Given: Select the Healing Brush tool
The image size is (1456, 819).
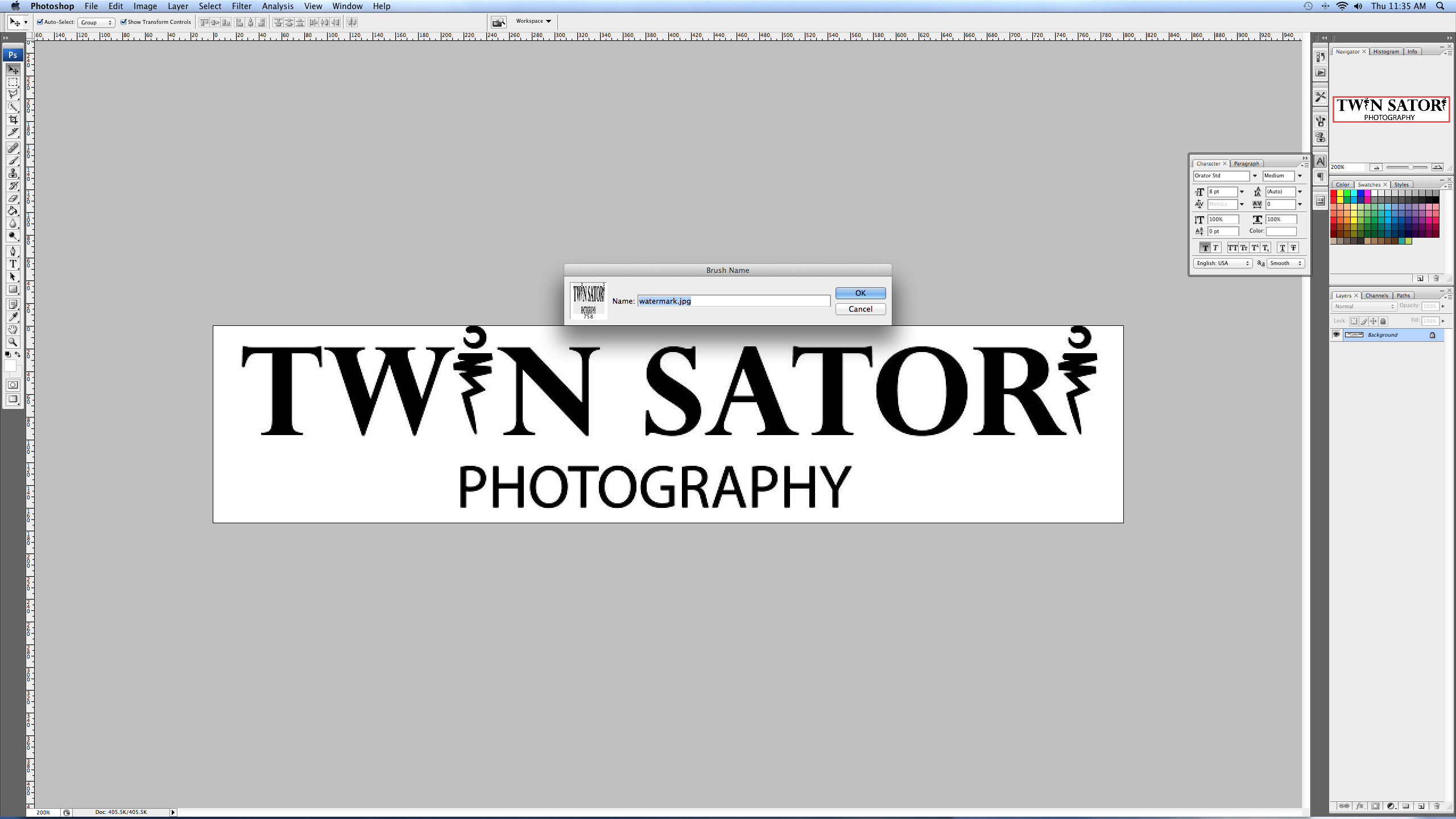Looking at the screenshot, I should pos(13,148).
